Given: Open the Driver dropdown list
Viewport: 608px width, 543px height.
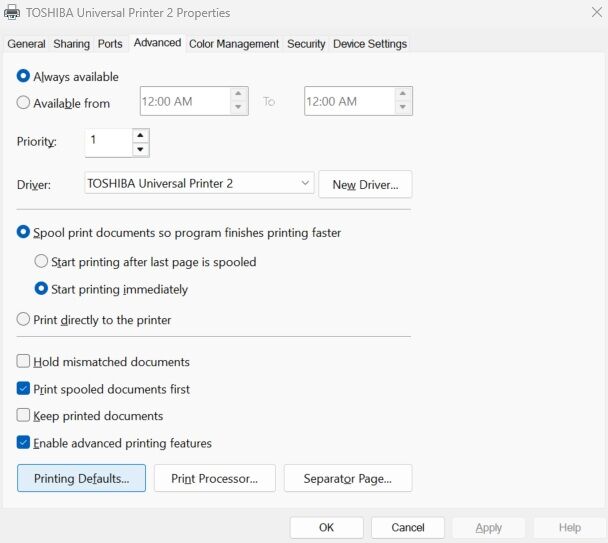Looking at the screenshot, I should 305,183.
